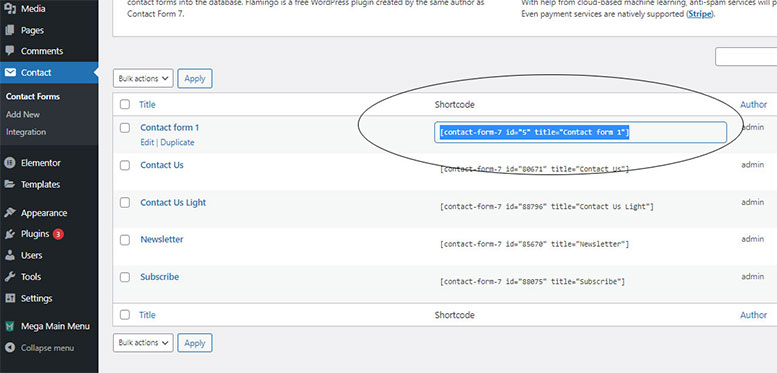
Task: Check the Contact Us Light row checkbox
Action: point(125,203)
